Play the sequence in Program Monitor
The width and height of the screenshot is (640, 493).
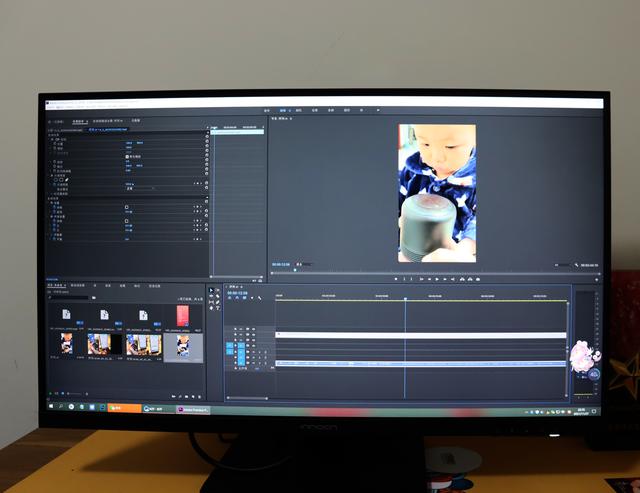click(437, 279)
